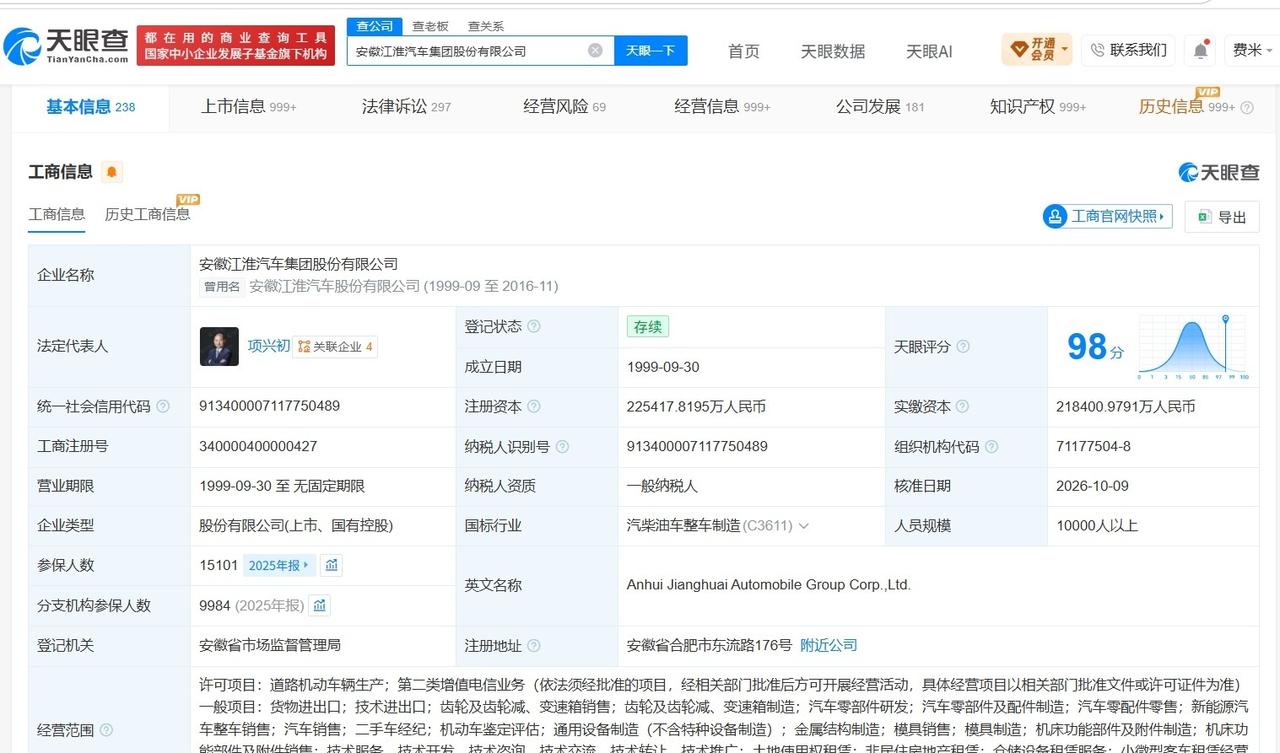The image size is (1280, 753).
Task: Click the 天眼一下 search button
Action: (650, 50)
